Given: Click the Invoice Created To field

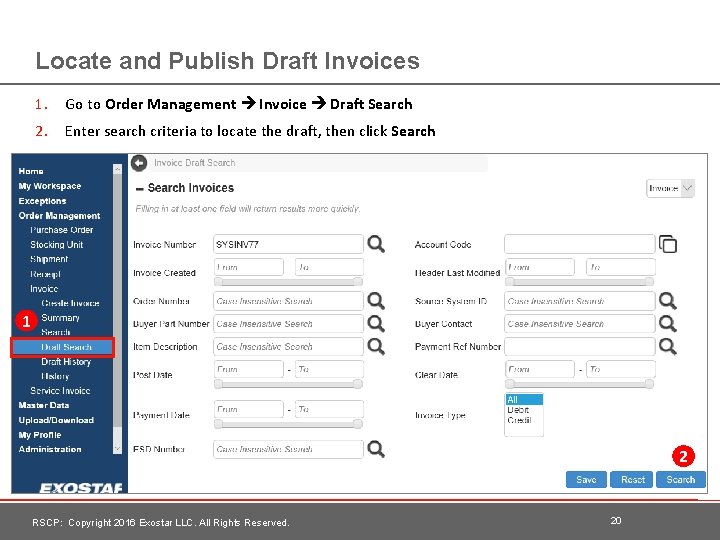Looking at the screenshot, I should pyautogui.click(x=329, y=267).
